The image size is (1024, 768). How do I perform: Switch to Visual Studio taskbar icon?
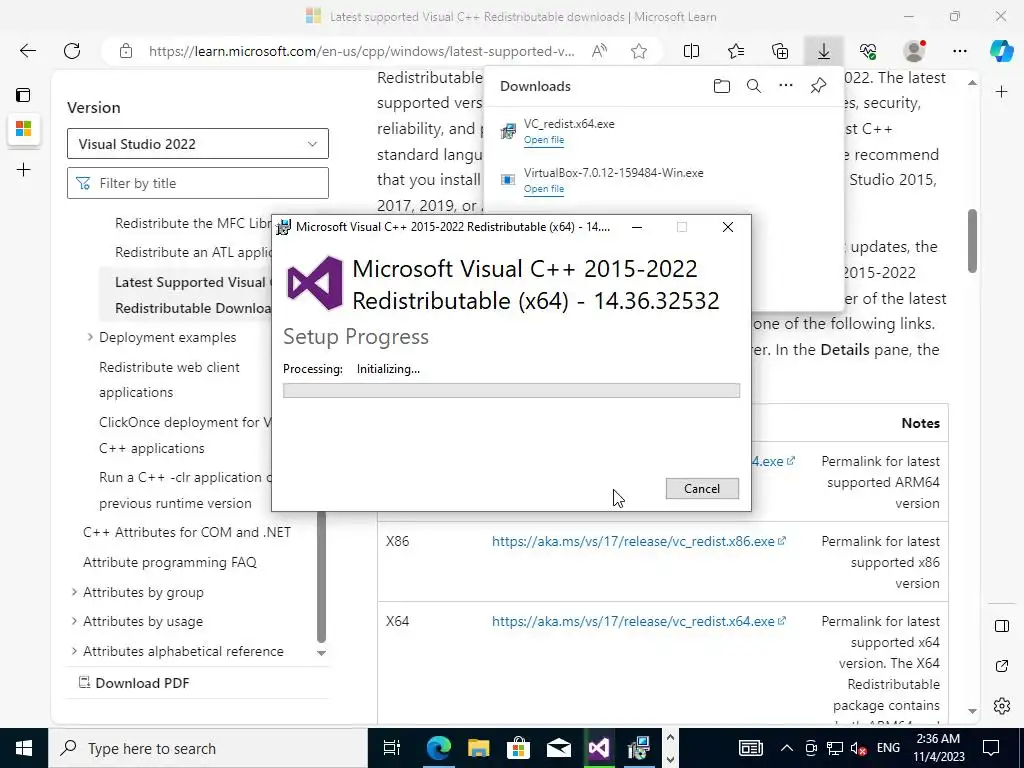[x=598, y=748]
